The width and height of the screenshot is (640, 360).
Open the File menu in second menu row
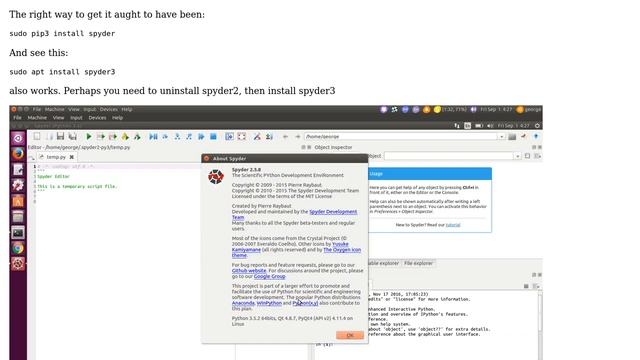[x=17, y=118]
